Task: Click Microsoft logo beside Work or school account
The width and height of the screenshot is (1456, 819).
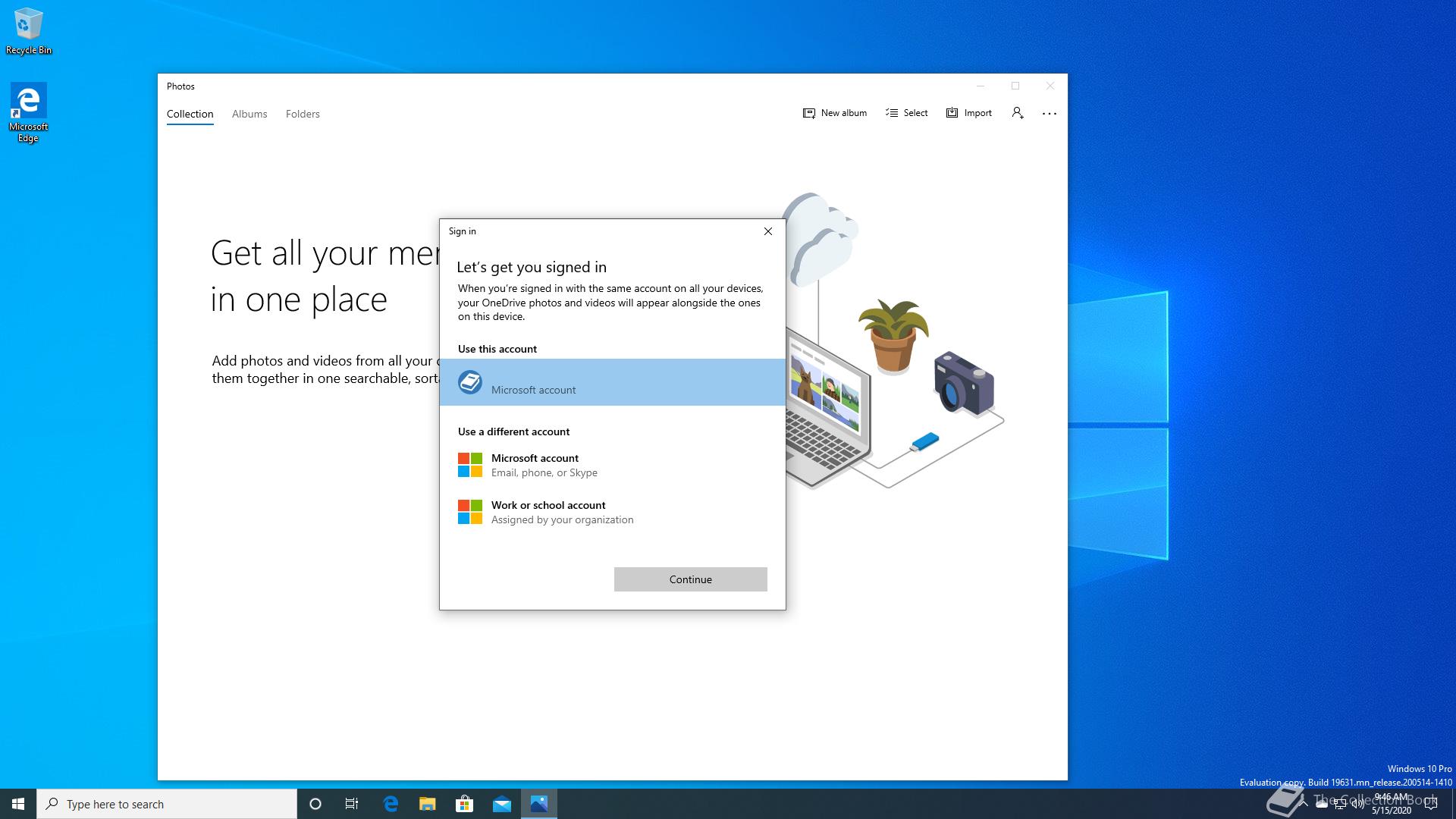Action: click(x=470, y=512)
